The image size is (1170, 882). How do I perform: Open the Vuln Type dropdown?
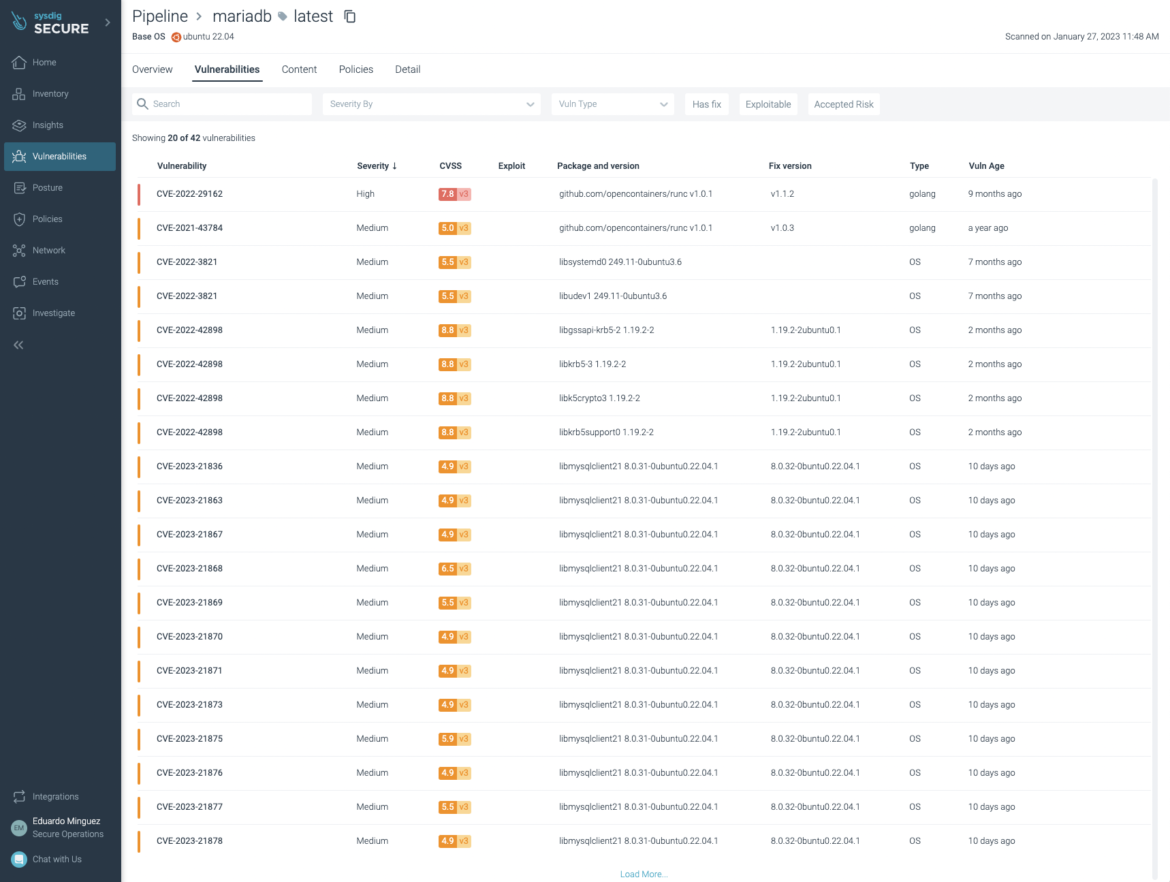point(613,104)
